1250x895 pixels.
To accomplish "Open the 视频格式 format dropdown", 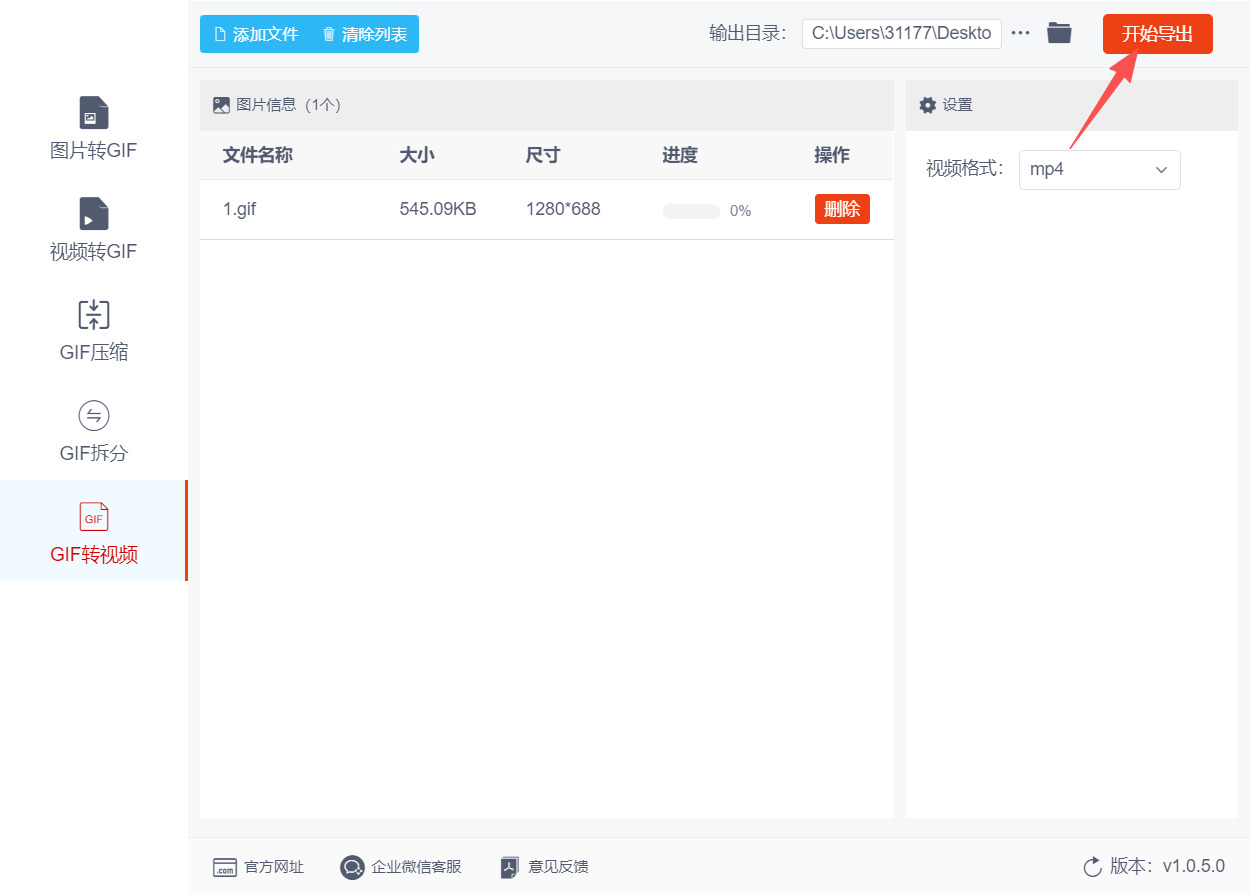I will 1160,170.
